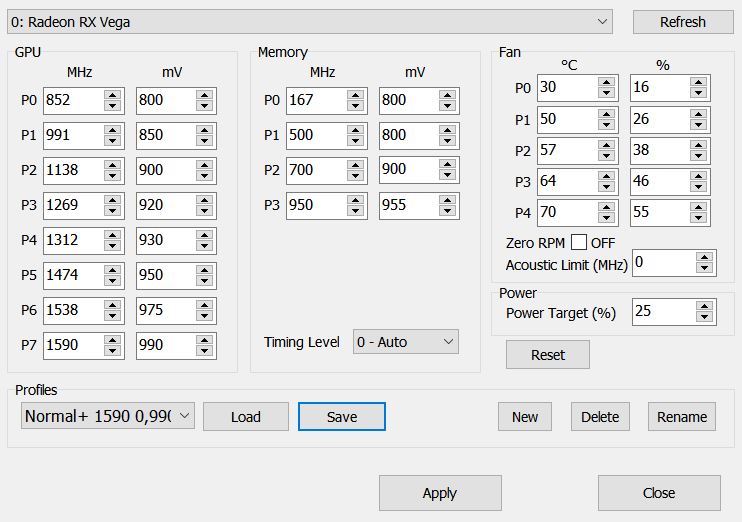Delete the selected profile
Viewport: 742px width, 522px height.
(x=600, y=416)
